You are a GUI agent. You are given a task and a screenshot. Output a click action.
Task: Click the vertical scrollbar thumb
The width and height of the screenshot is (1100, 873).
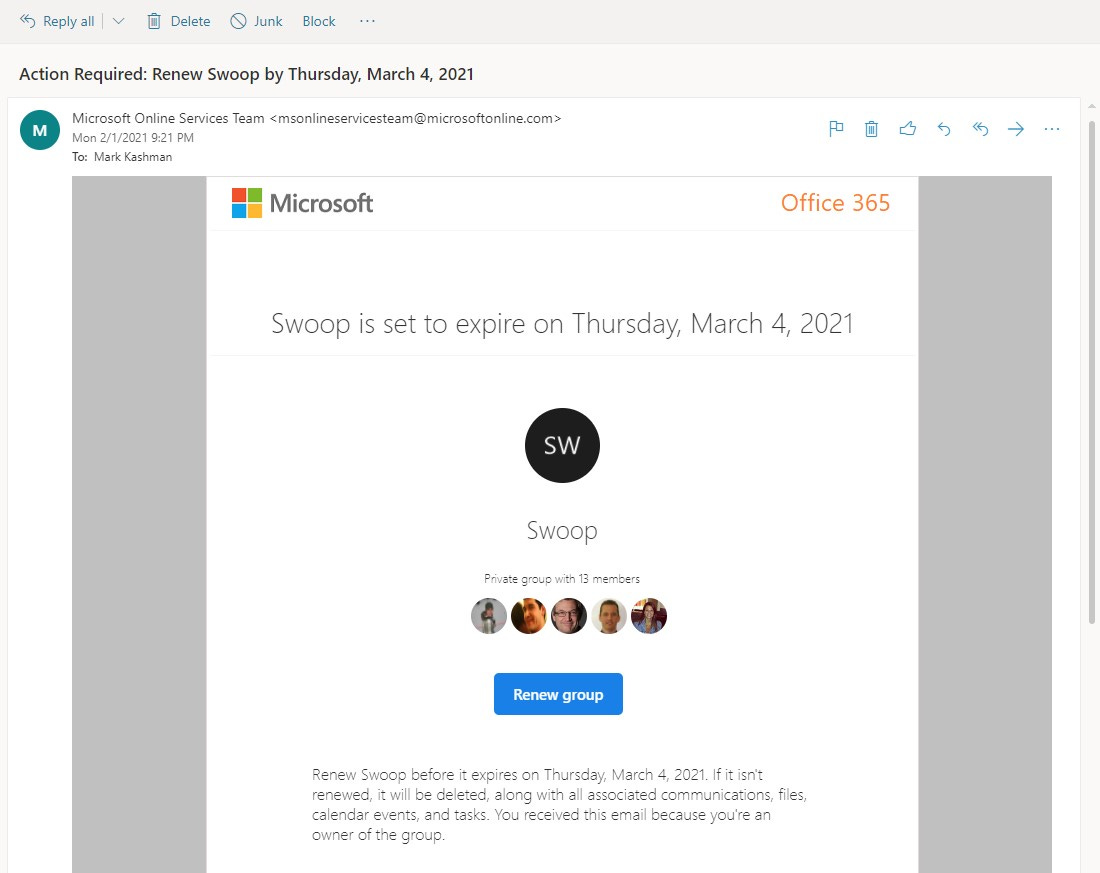pos(1092,372)
